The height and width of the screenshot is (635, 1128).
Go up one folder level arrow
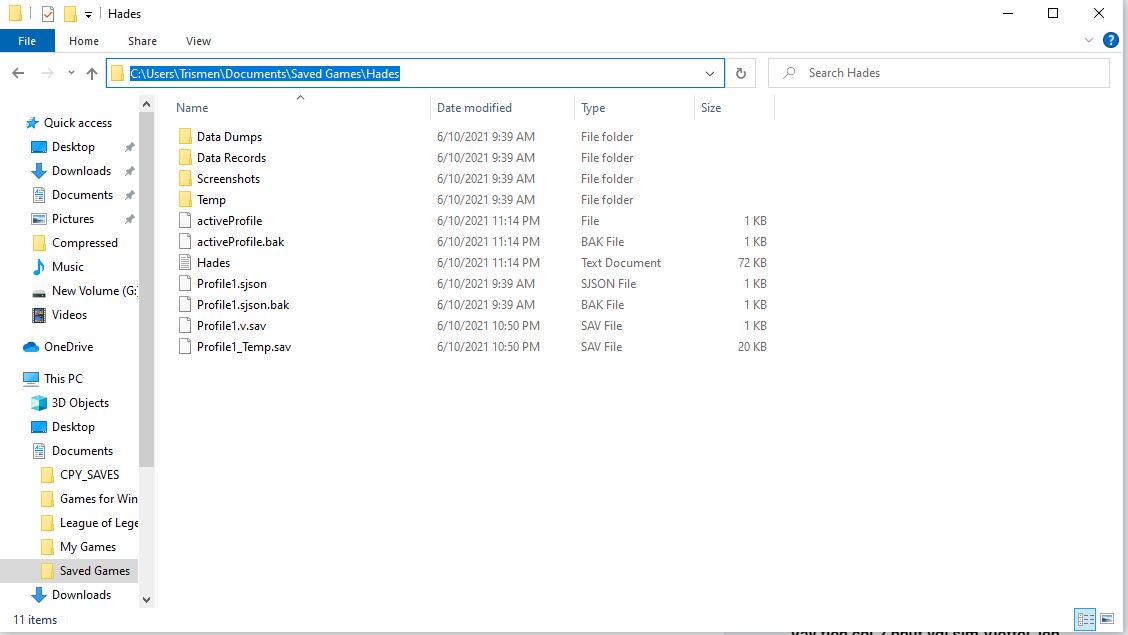(92, 73)
